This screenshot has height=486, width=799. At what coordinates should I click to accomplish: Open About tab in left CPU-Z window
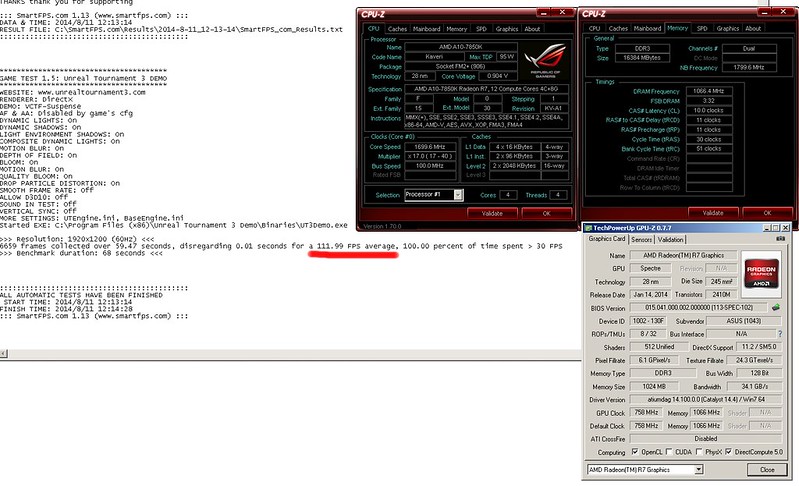532,29
